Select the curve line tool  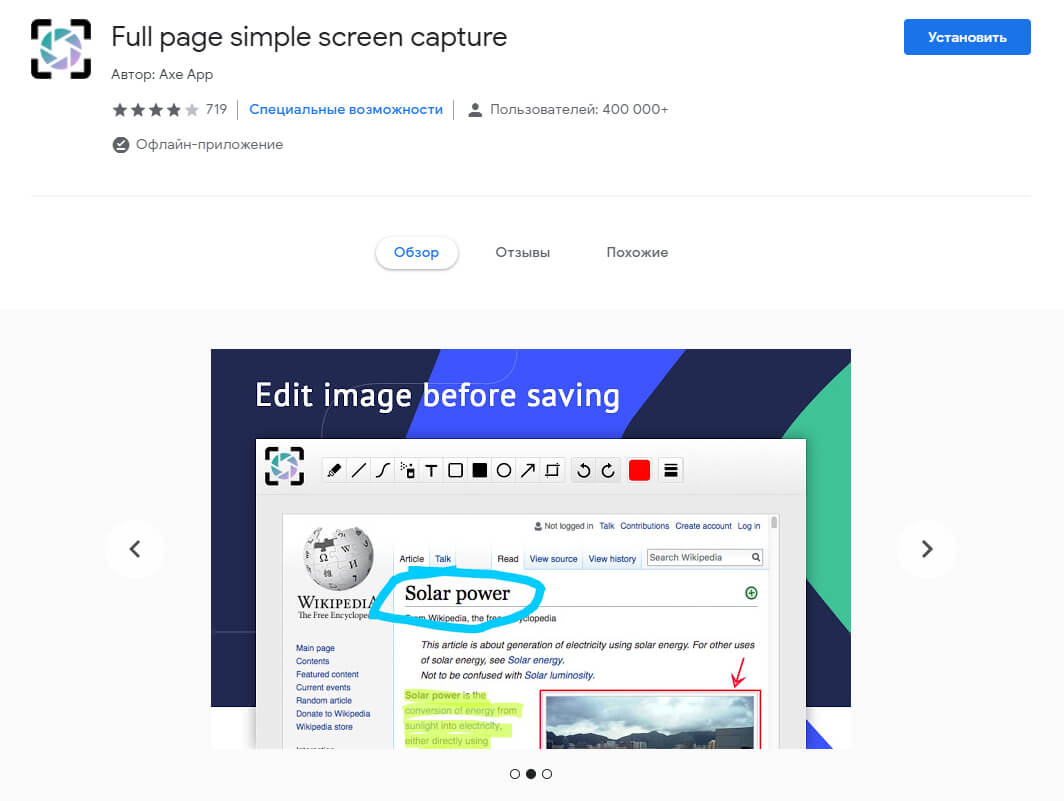[383, 470]
